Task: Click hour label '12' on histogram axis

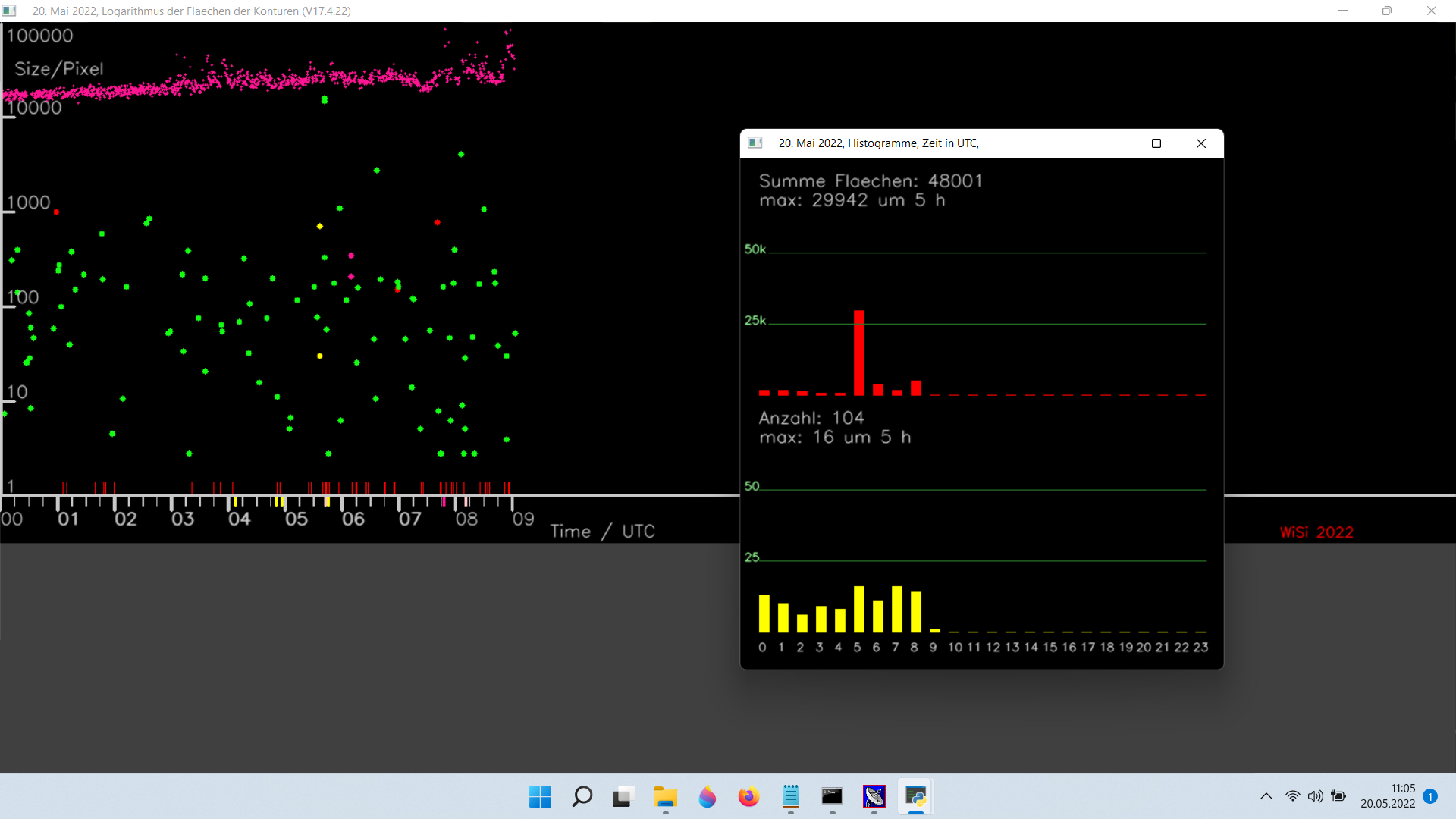Action: coord(993,648)
